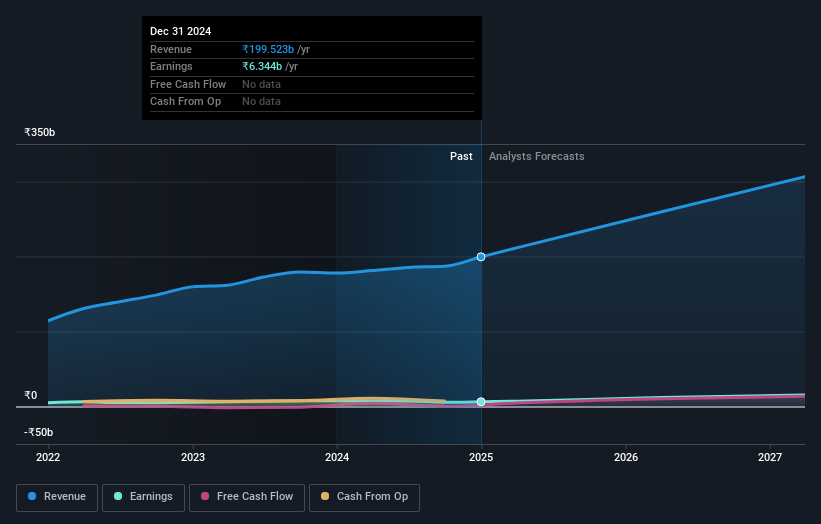This screenshot has width=821, height=524.
Task: Toggle the Revenue legend button
Action: tap(57, 497)
